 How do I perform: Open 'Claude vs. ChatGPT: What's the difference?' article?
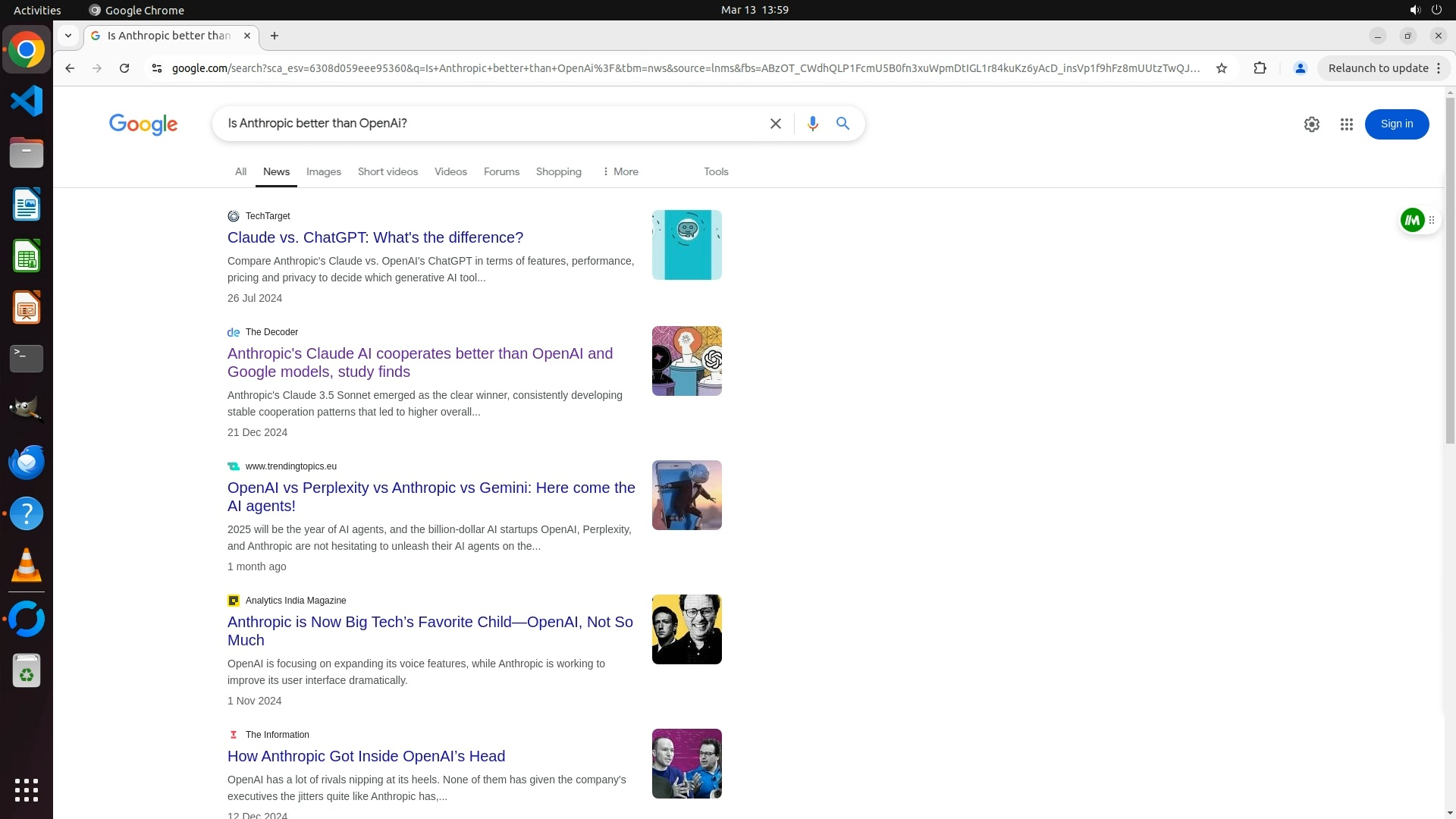pyautogui.click(x=375, y=237)
